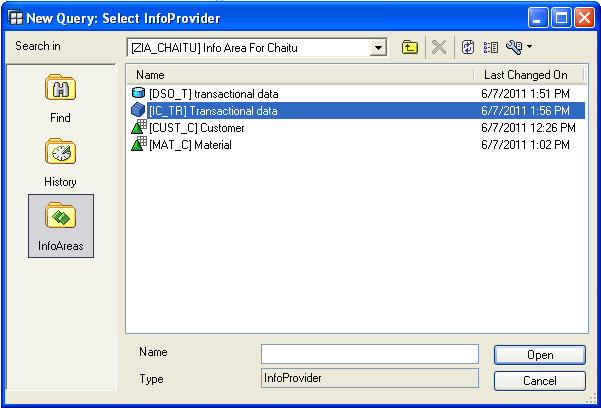Click date 6/7/2011 1:56 PM

(525, 110)
